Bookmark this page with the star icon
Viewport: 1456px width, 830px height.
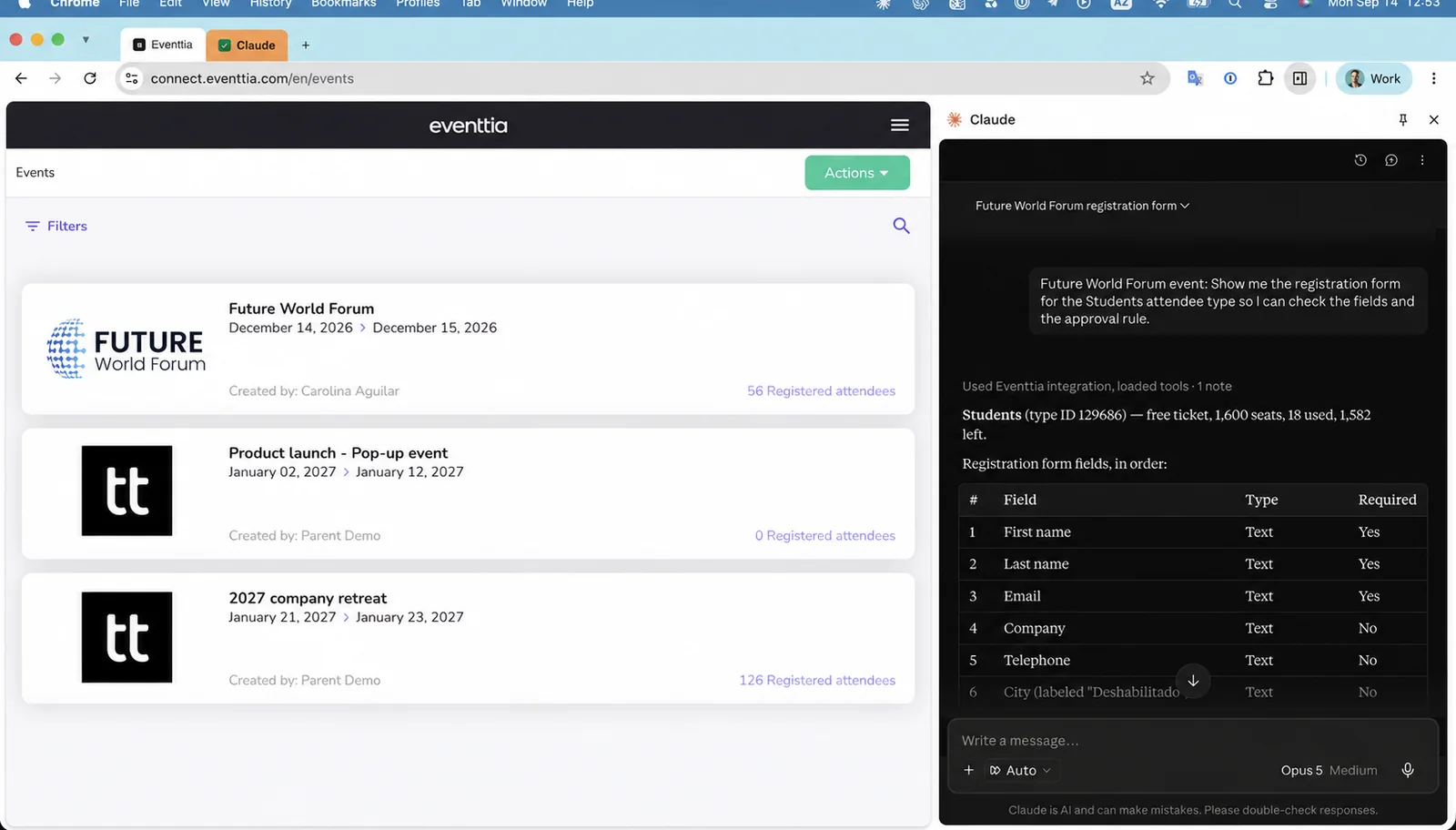point(1148,78)
